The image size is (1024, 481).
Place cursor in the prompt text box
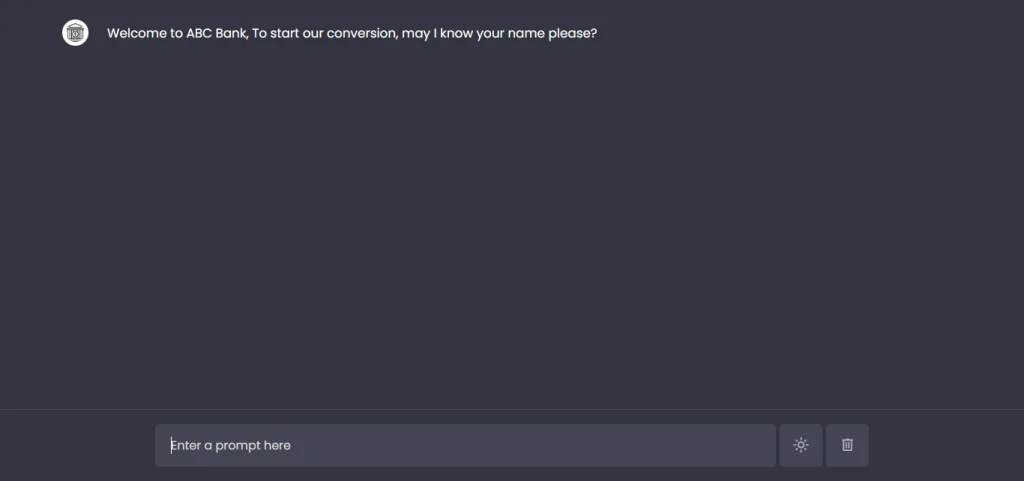465,445
